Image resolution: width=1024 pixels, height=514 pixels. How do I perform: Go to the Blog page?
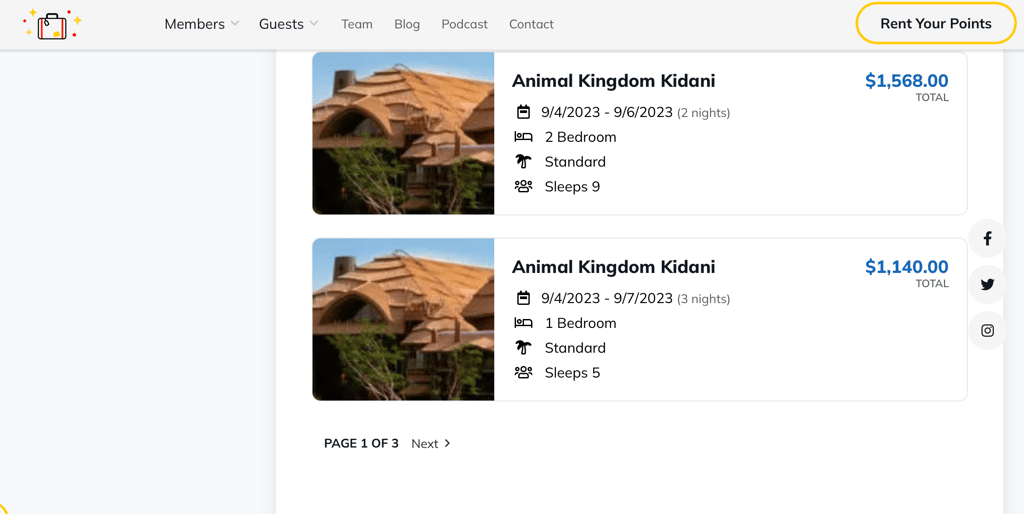point(407,24)
